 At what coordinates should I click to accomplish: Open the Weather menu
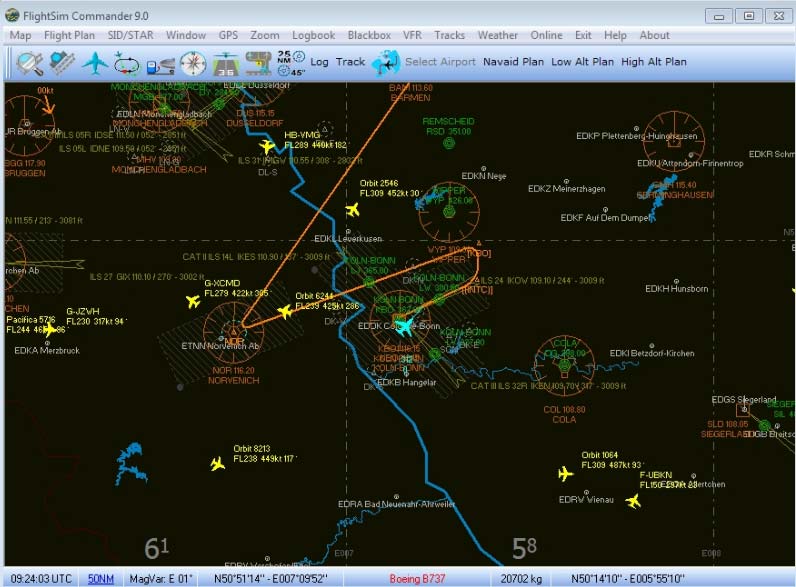(x=497, y=35)
